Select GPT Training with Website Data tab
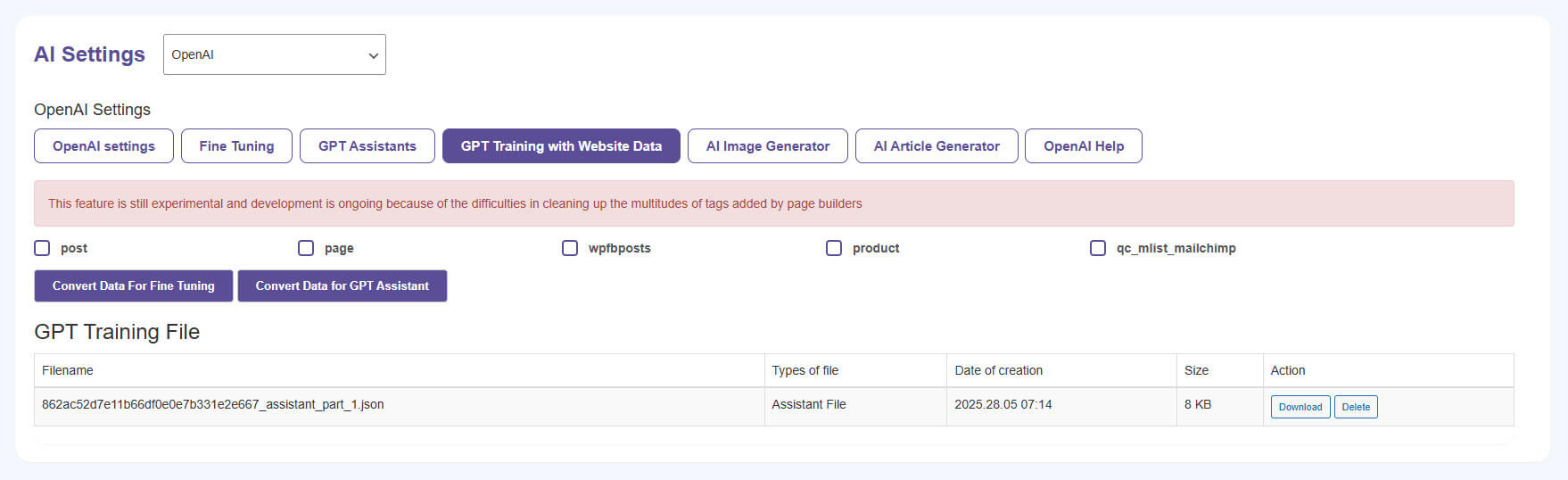 tap(561, 146)
